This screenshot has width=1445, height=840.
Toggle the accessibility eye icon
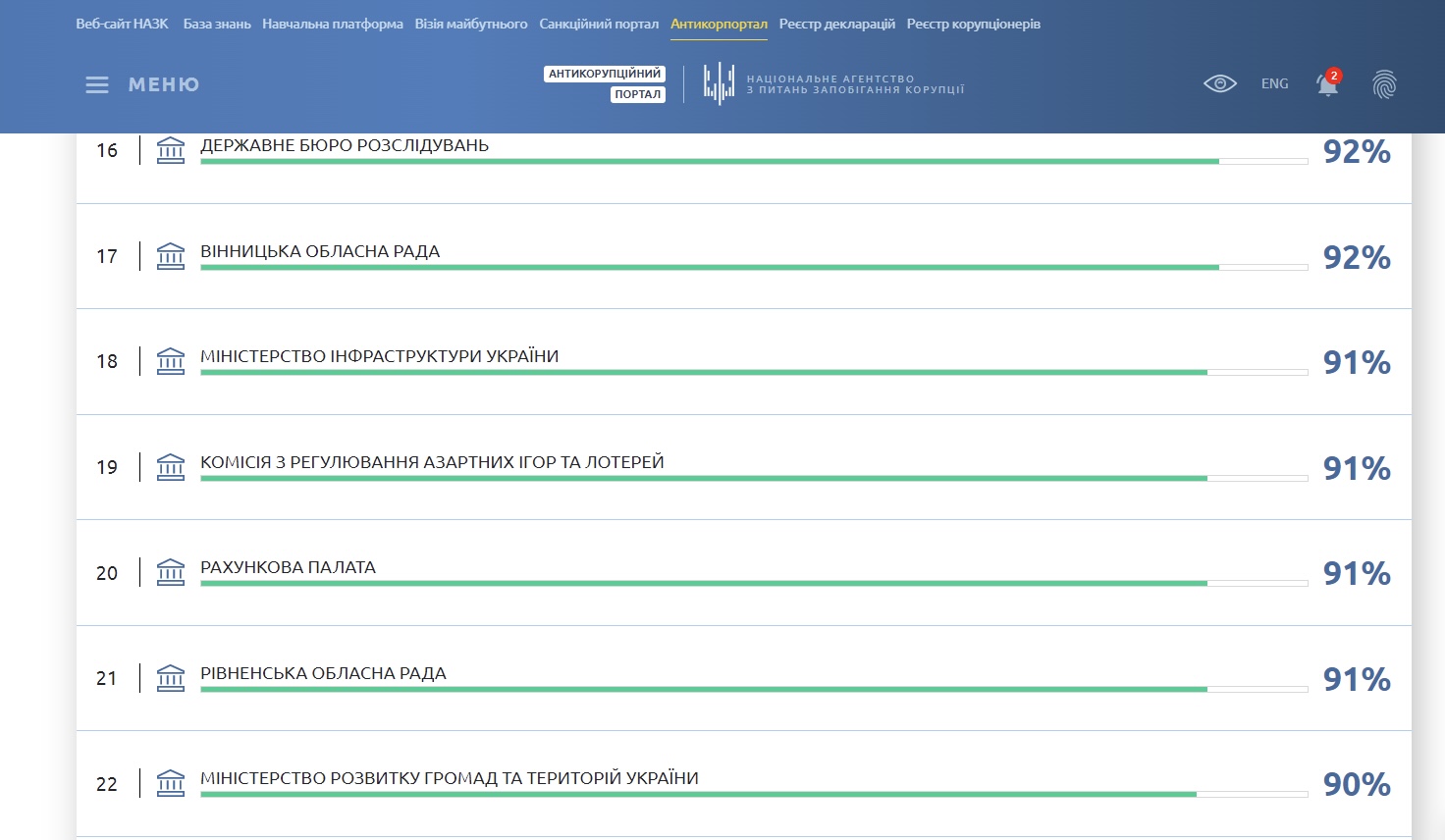click(x=1220, y=83)
